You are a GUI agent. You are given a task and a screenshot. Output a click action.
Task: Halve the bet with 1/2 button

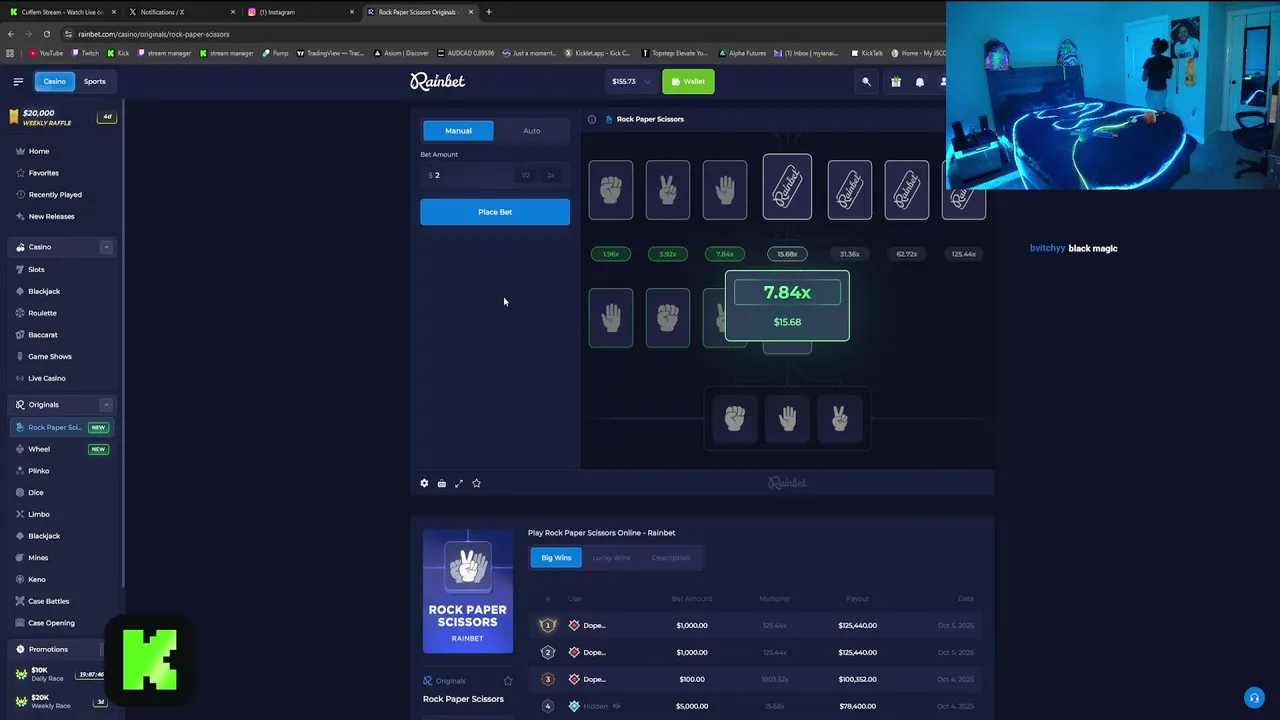pos(525,175)
